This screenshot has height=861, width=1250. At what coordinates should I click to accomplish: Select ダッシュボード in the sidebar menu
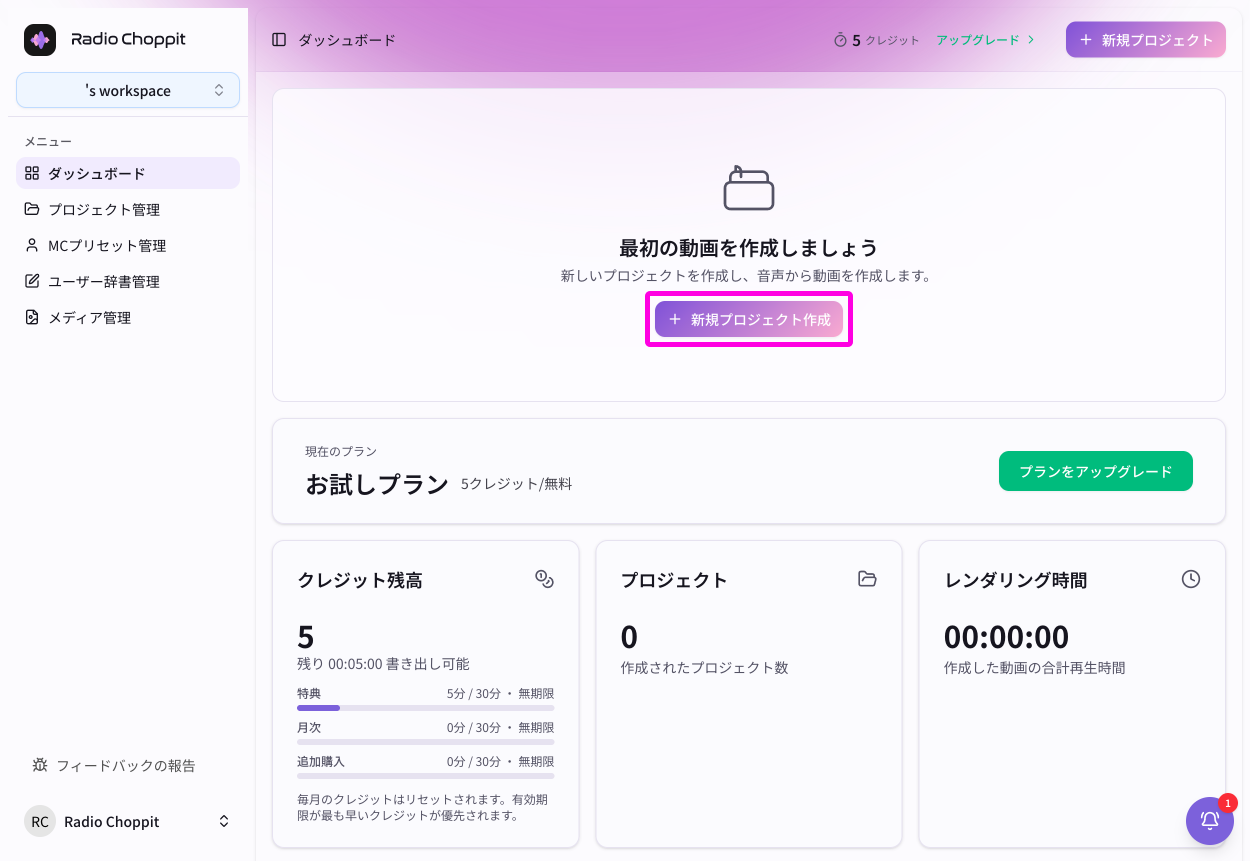click(128, 173)
